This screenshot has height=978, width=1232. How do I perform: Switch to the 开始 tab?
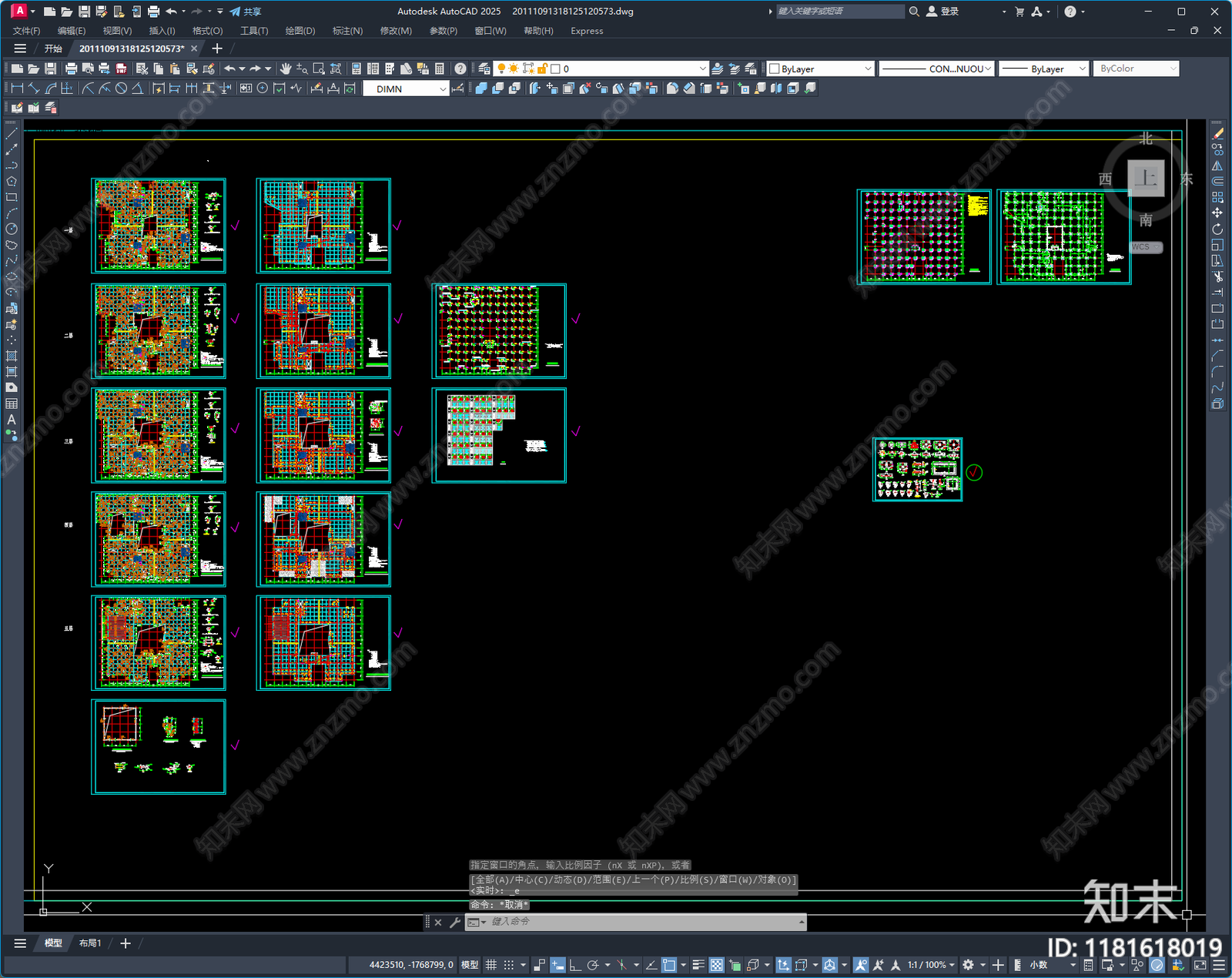click(x=52, y=49)
